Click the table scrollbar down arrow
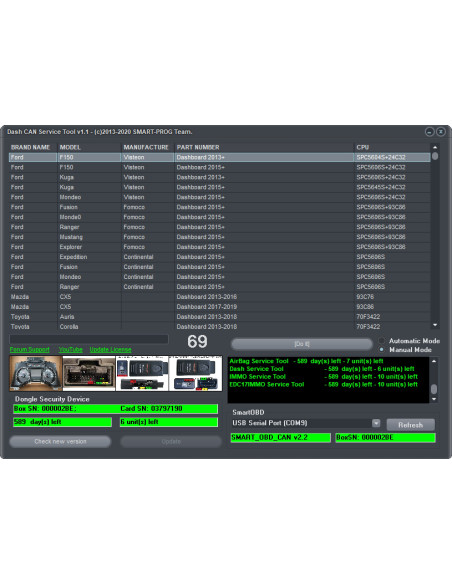 click(x=435, y=325)
